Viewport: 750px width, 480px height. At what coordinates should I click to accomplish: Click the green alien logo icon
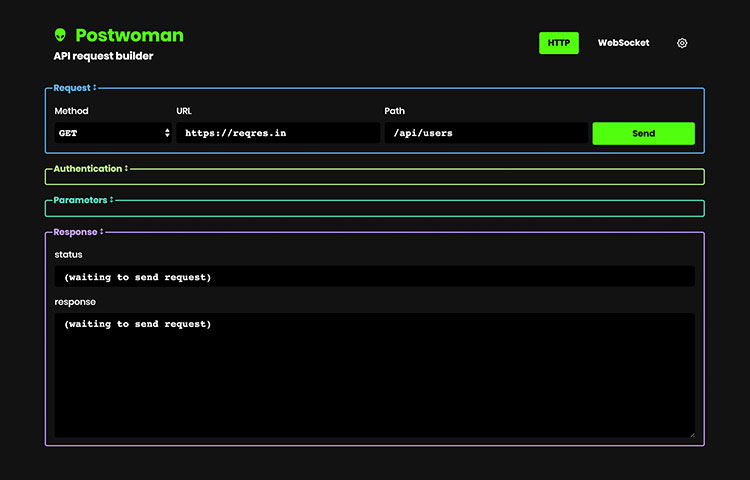point(61,35)
